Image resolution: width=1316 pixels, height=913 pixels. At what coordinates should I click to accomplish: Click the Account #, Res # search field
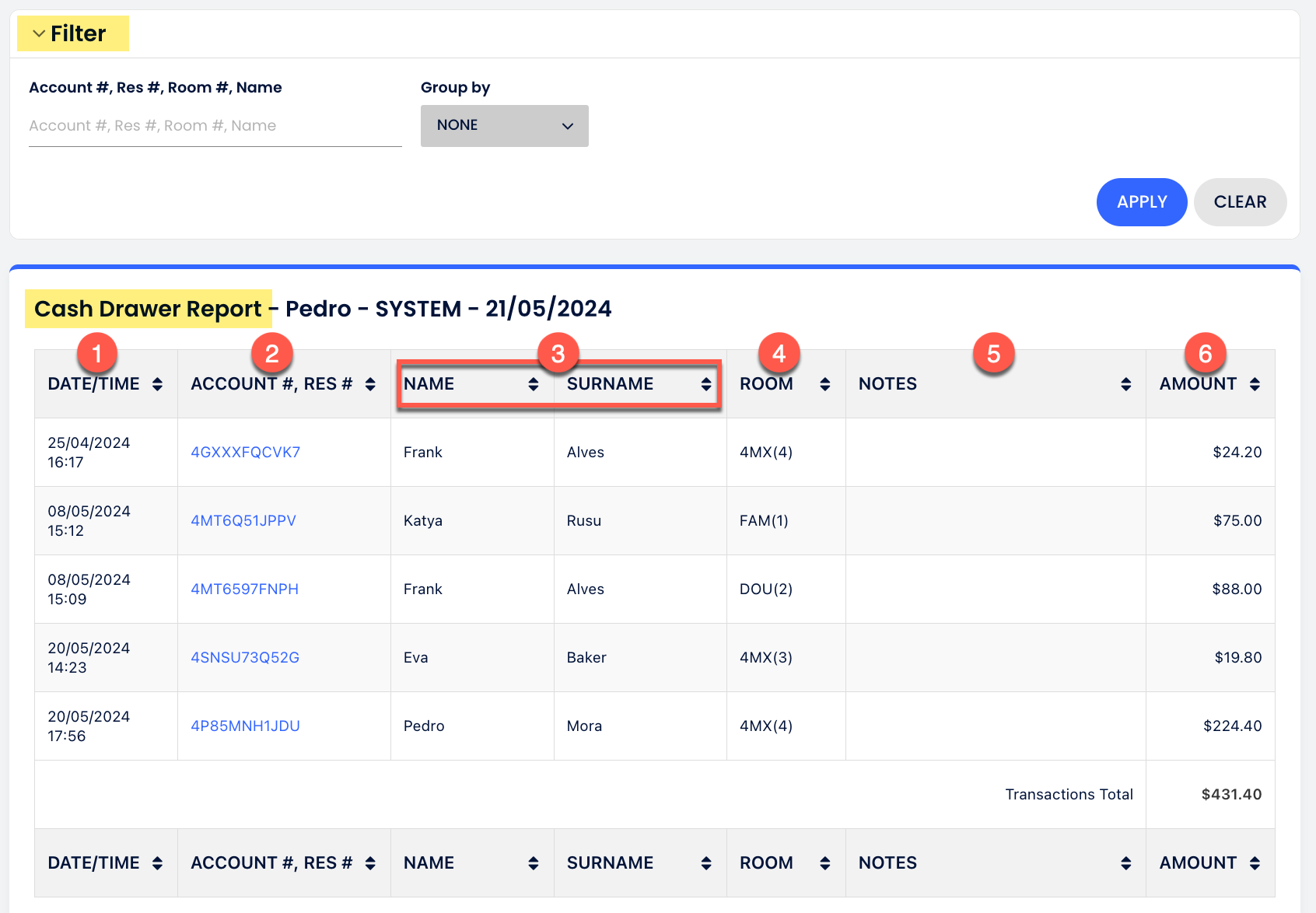[215, 125]
